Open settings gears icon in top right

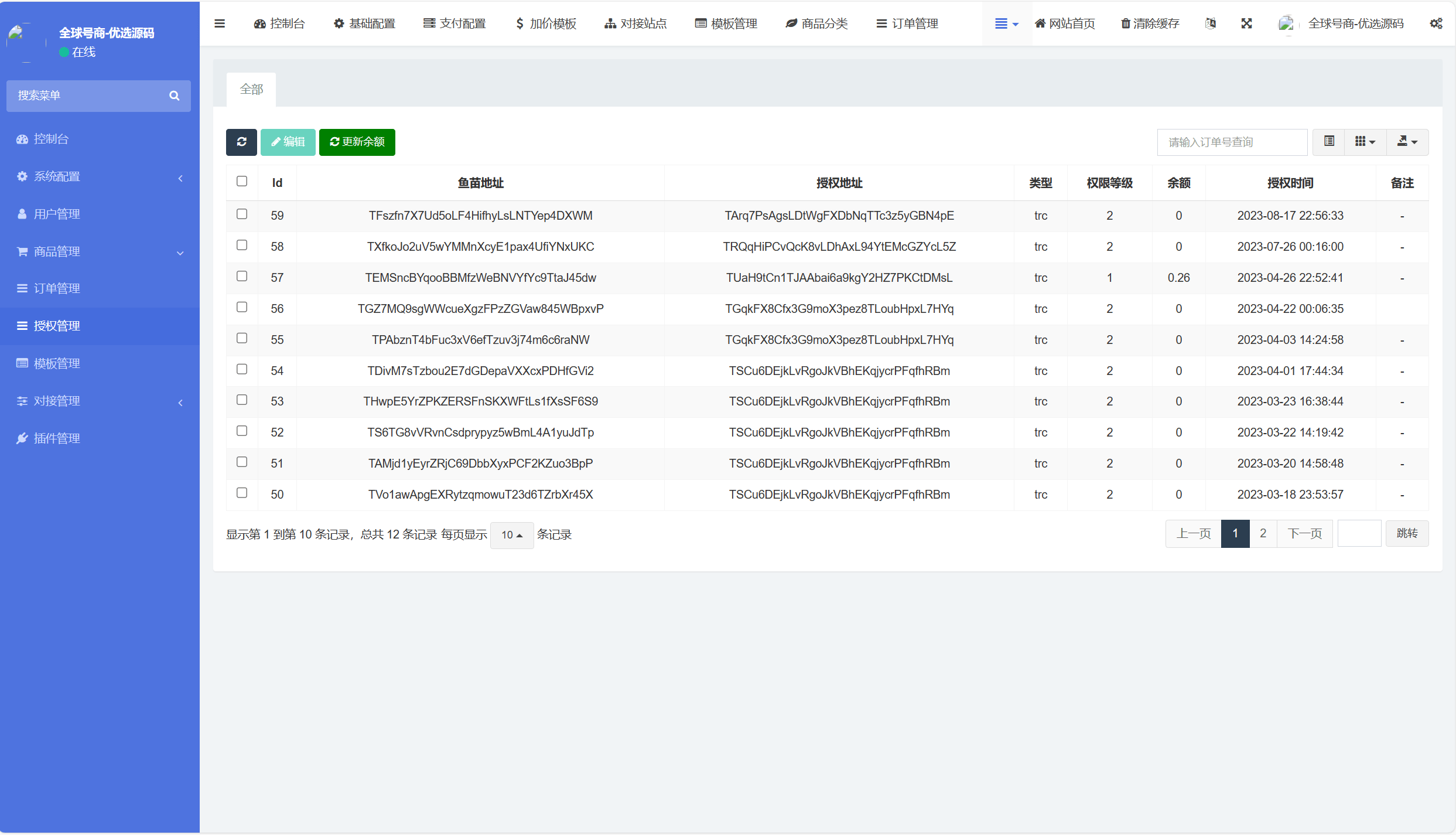click(1436, 23)
